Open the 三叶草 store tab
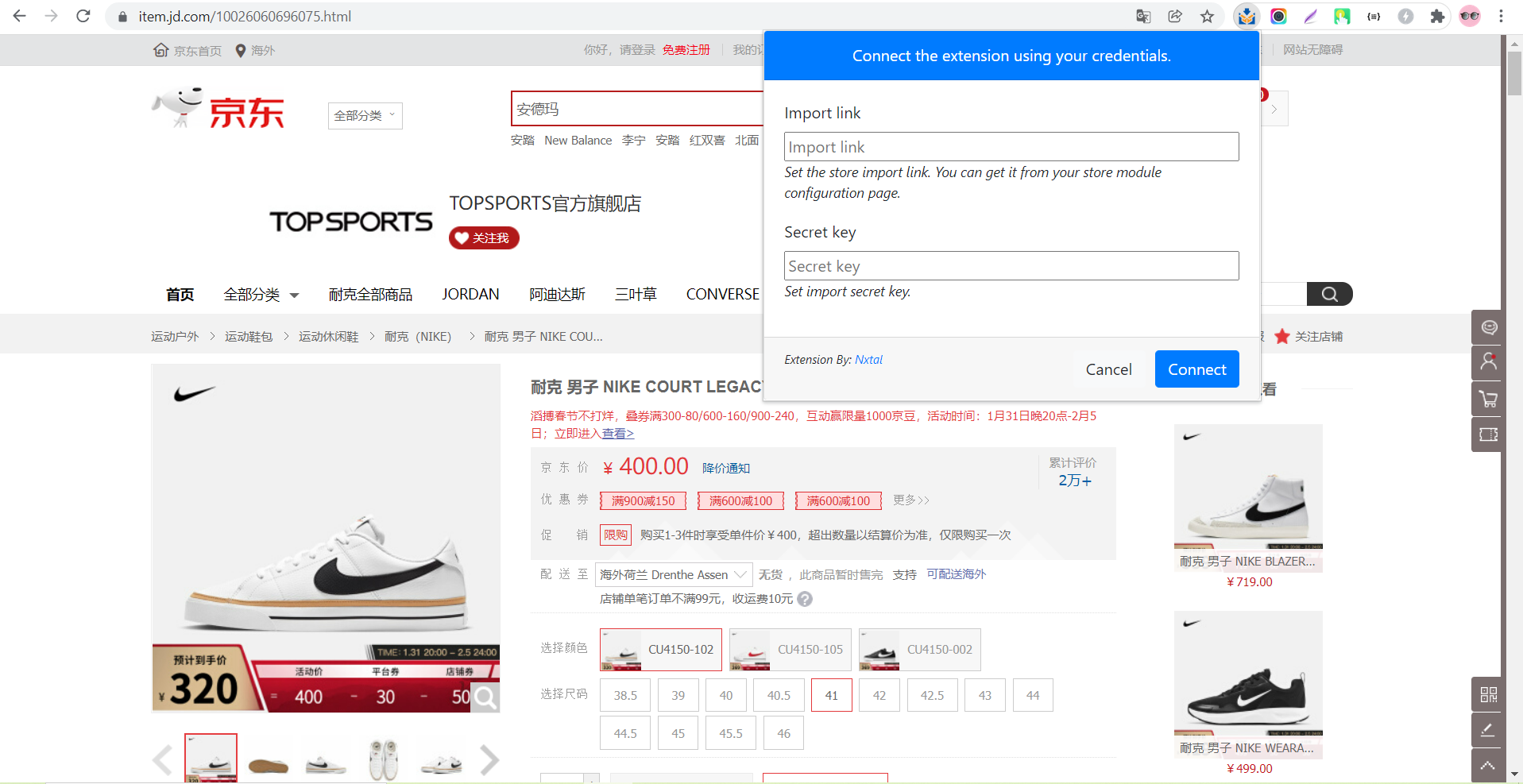1523x784 pixels. tap(636, 295)
